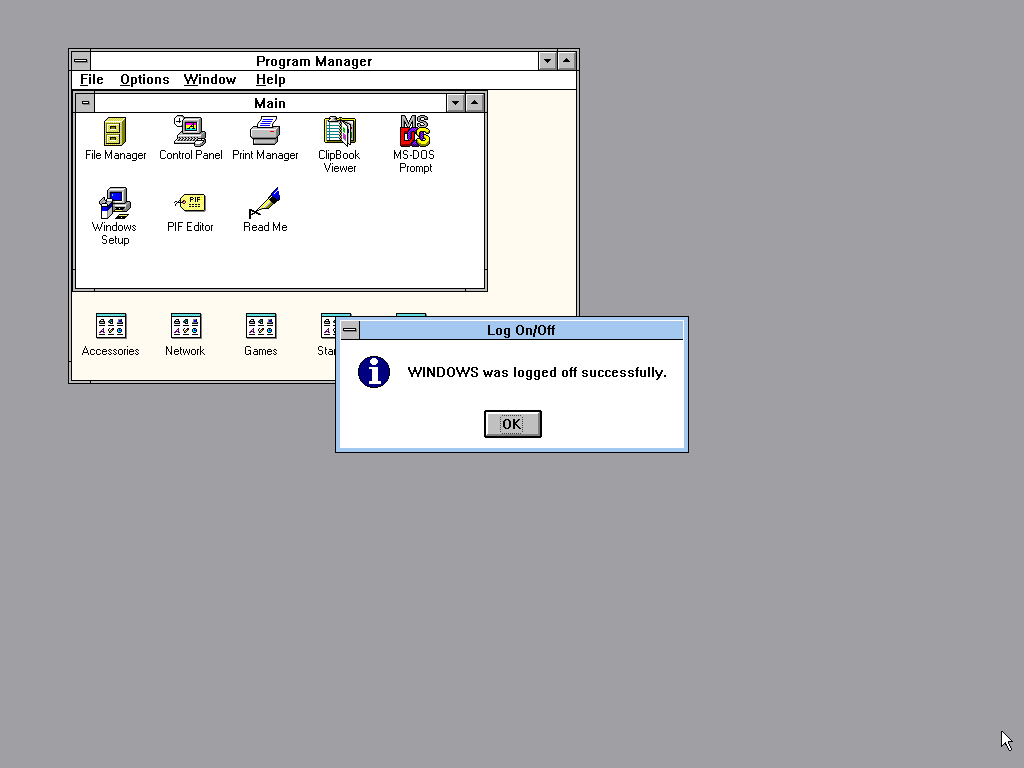Click the 'WINDOWS was logged off successfully.' message

tap(537, 372)
